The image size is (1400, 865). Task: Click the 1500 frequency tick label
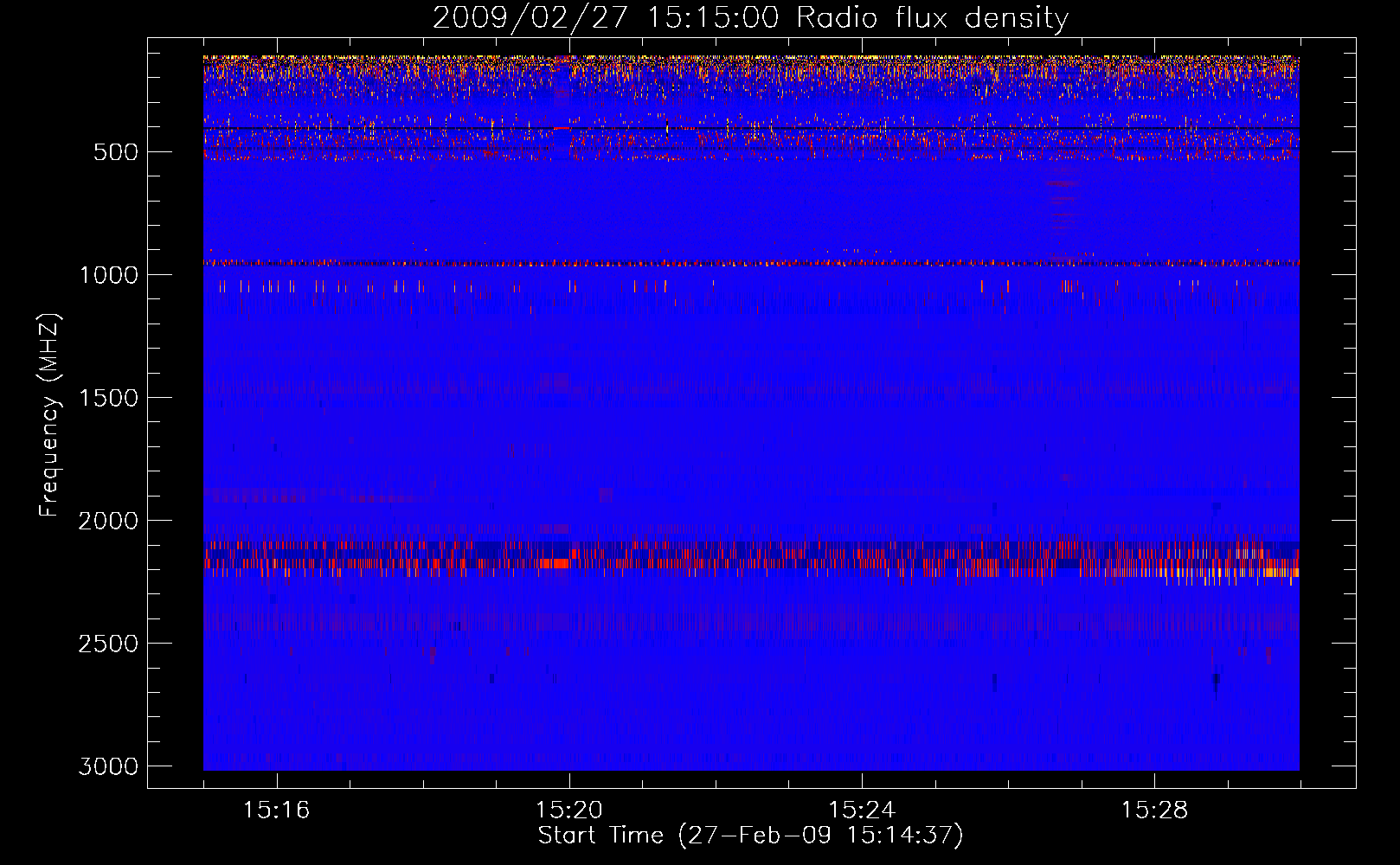109,398
